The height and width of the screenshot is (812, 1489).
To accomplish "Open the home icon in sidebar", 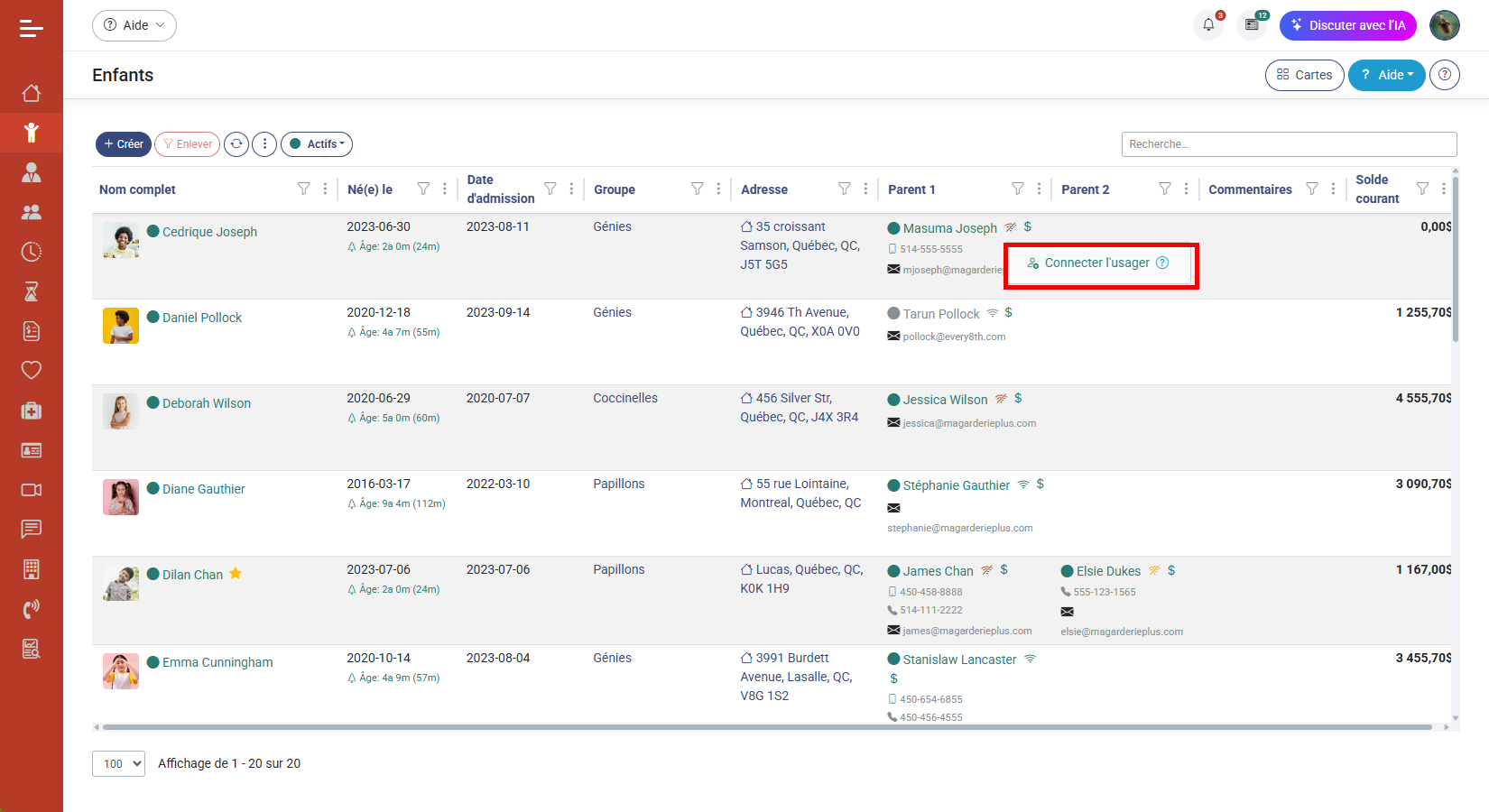I will tap(32, 93).
